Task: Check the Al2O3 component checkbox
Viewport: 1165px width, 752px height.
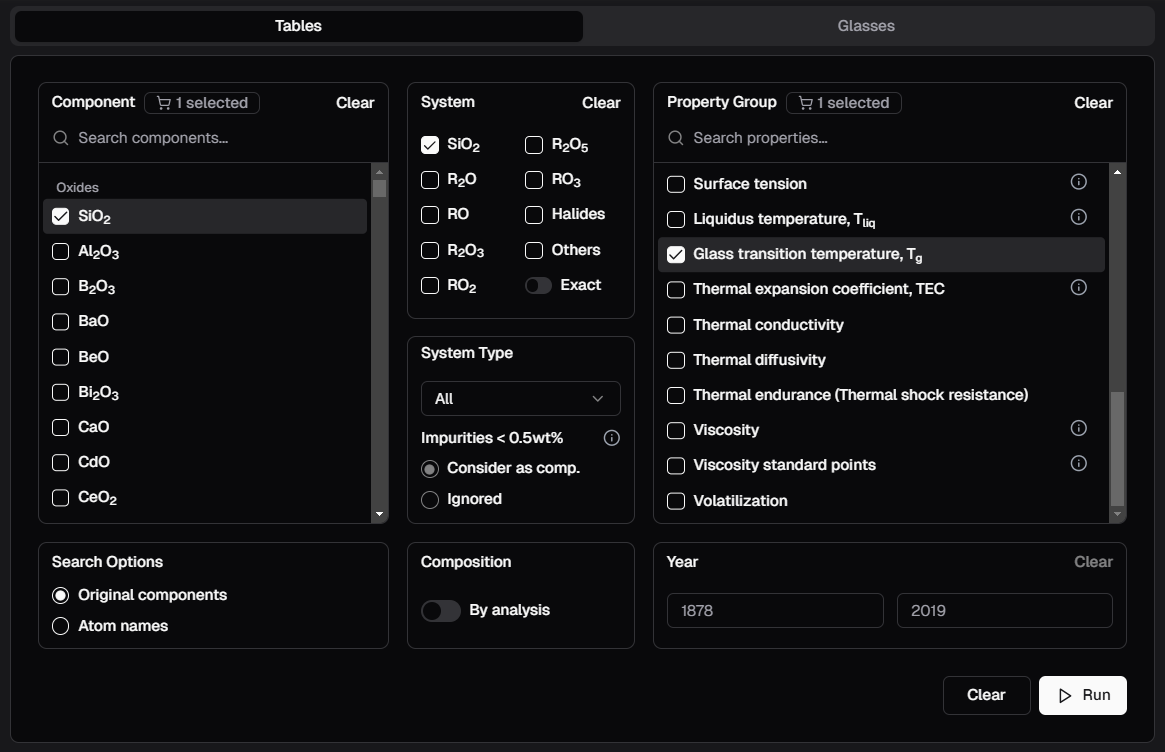Action: pos(61,252)
